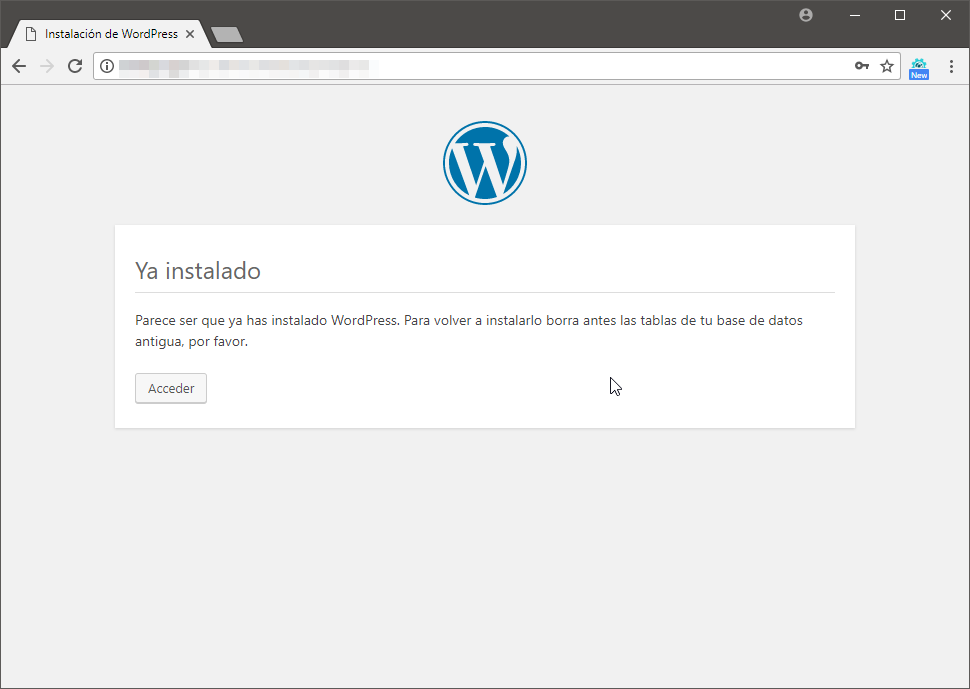The image size is (970, 689).
Task: Open the Chrome three-dot menu
Action: click(x=951, y=66)
